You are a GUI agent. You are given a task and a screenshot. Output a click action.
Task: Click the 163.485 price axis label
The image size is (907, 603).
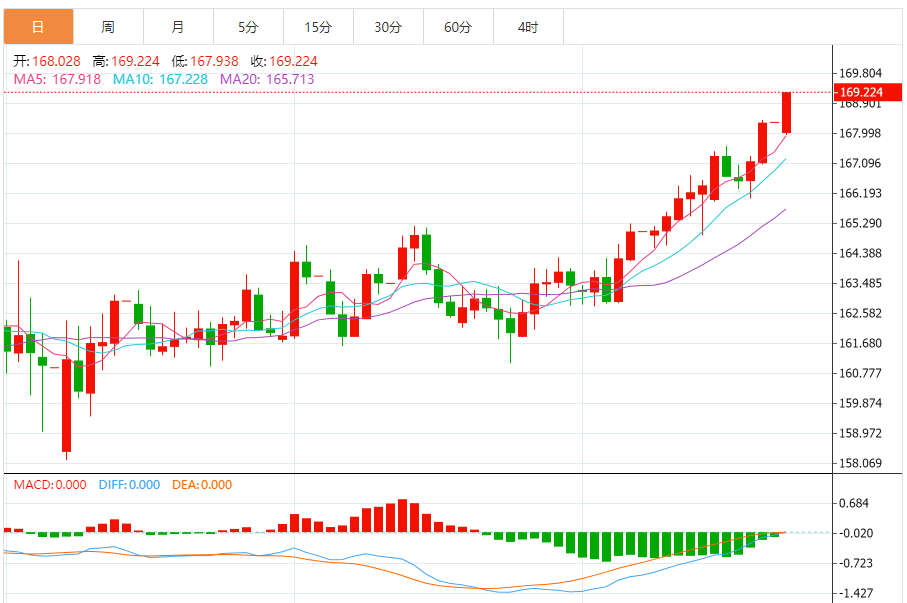tap(860, 284)
